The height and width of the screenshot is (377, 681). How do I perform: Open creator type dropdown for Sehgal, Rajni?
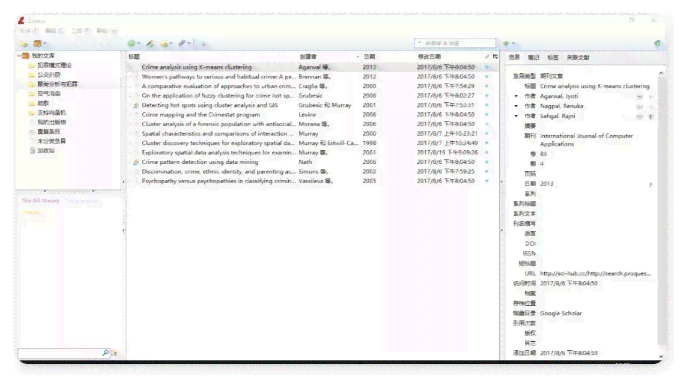(x=516, y=116)
